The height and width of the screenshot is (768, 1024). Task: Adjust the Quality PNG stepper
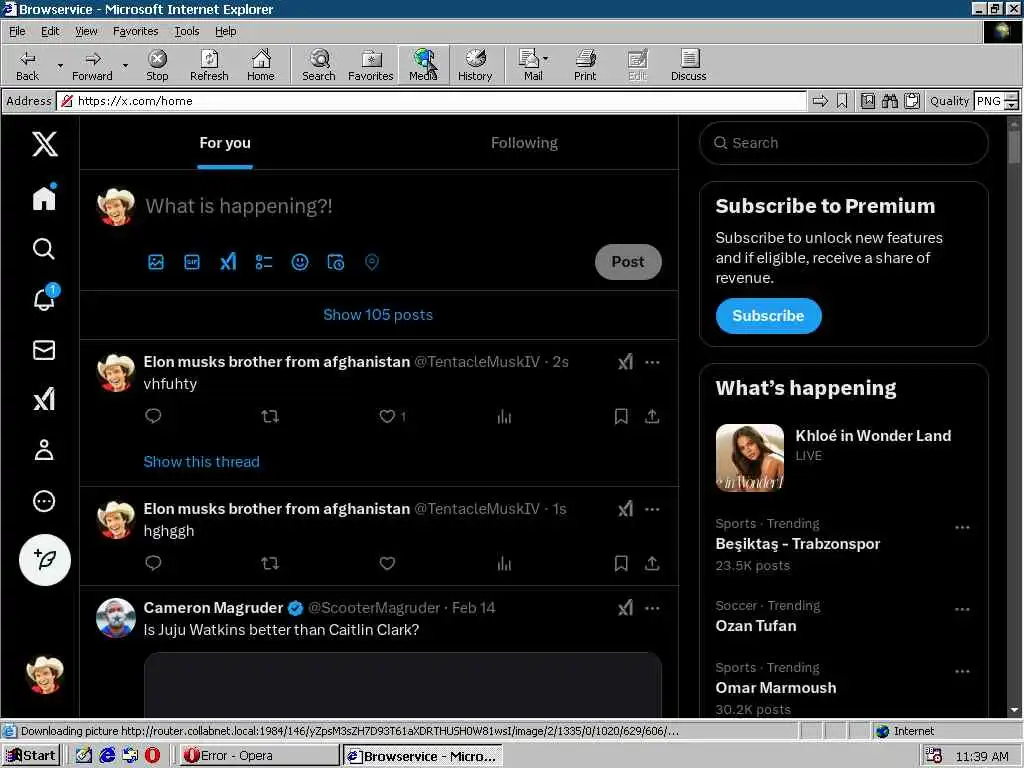tap(1012, 101)
